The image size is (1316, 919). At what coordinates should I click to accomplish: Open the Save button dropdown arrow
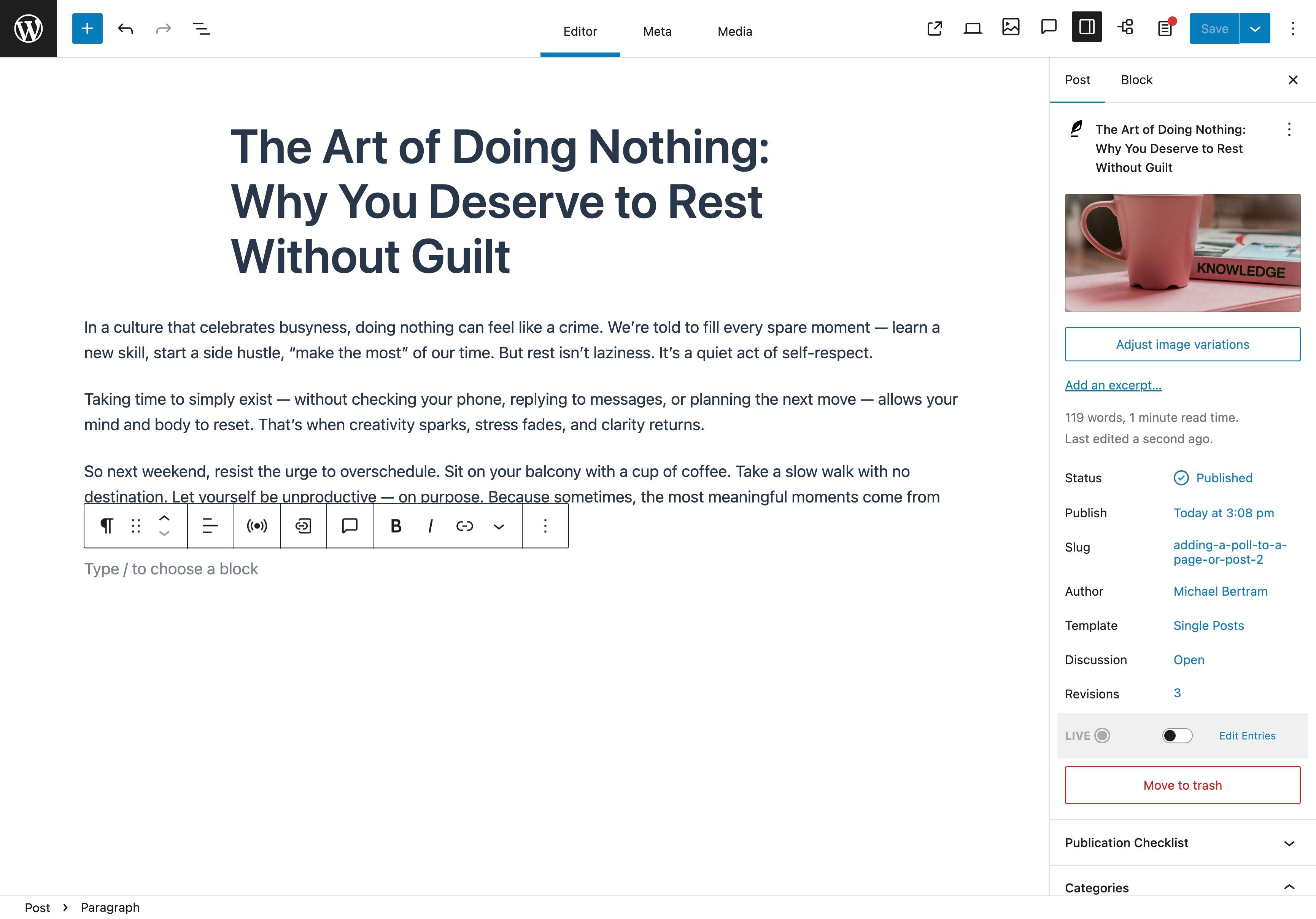coord(1255,29)
